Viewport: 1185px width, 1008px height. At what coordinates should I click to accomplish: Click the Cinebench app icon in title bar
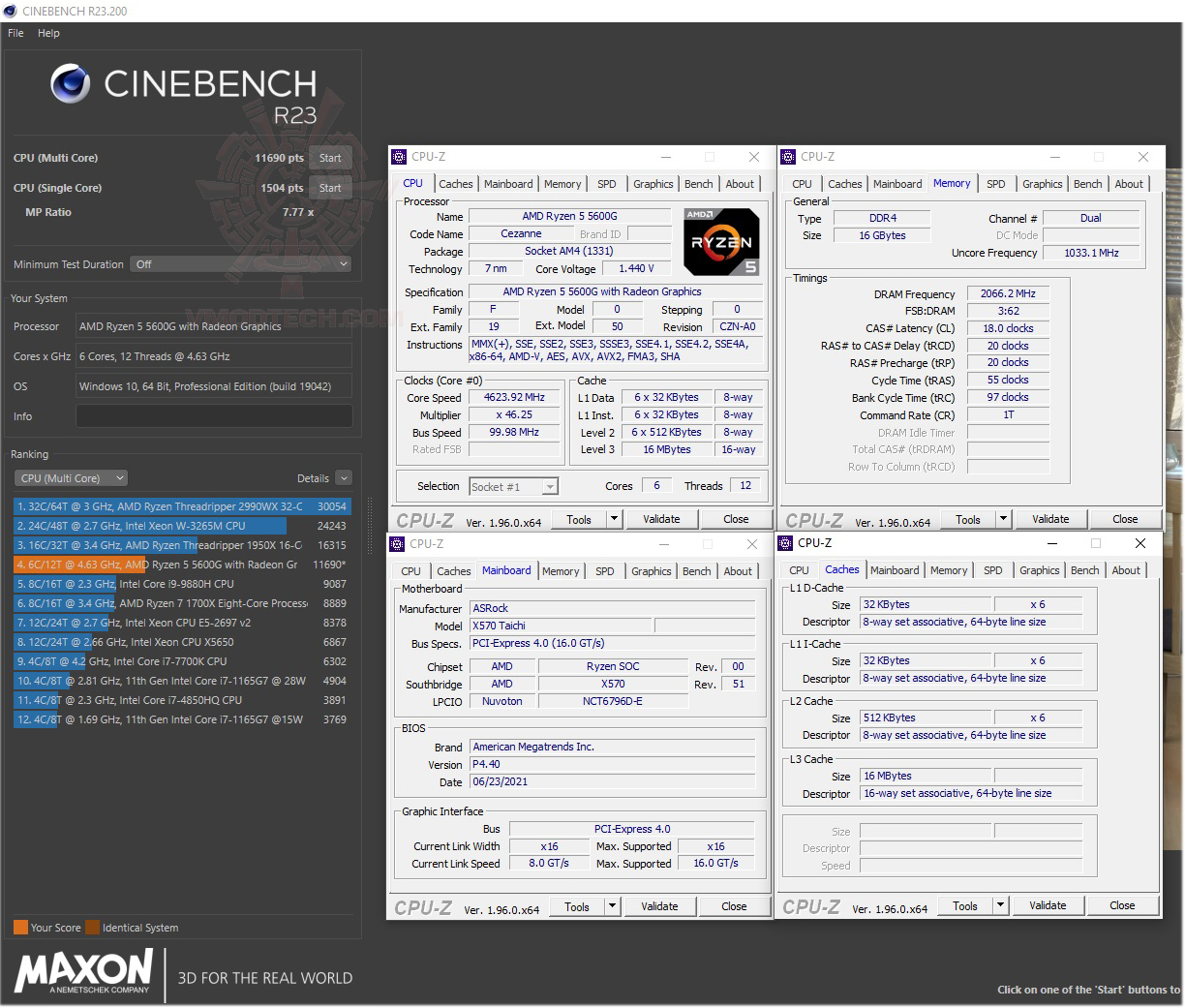[x=11, y=11]
